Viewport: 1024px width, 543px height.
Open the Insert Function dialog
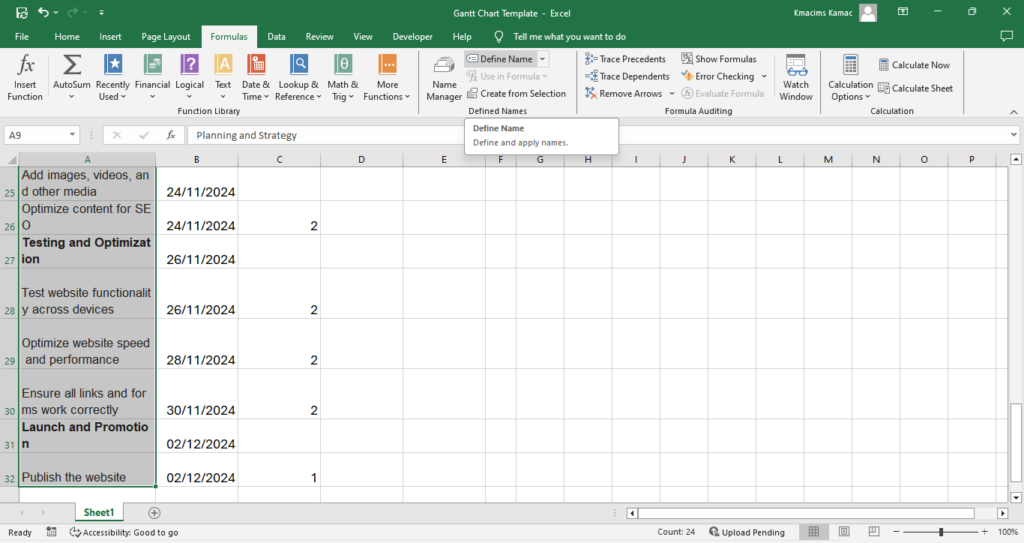pyautogui.click(x=25, y=78)
